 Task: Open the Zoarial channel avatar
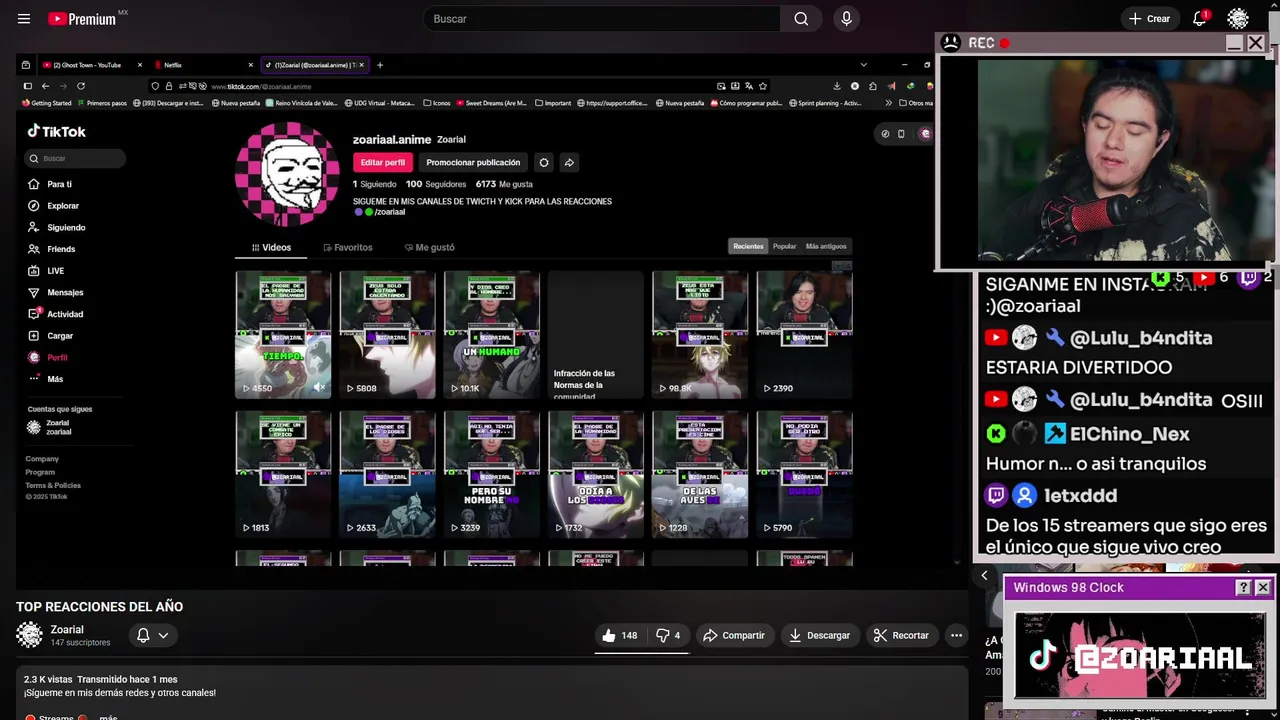point(29,635)
